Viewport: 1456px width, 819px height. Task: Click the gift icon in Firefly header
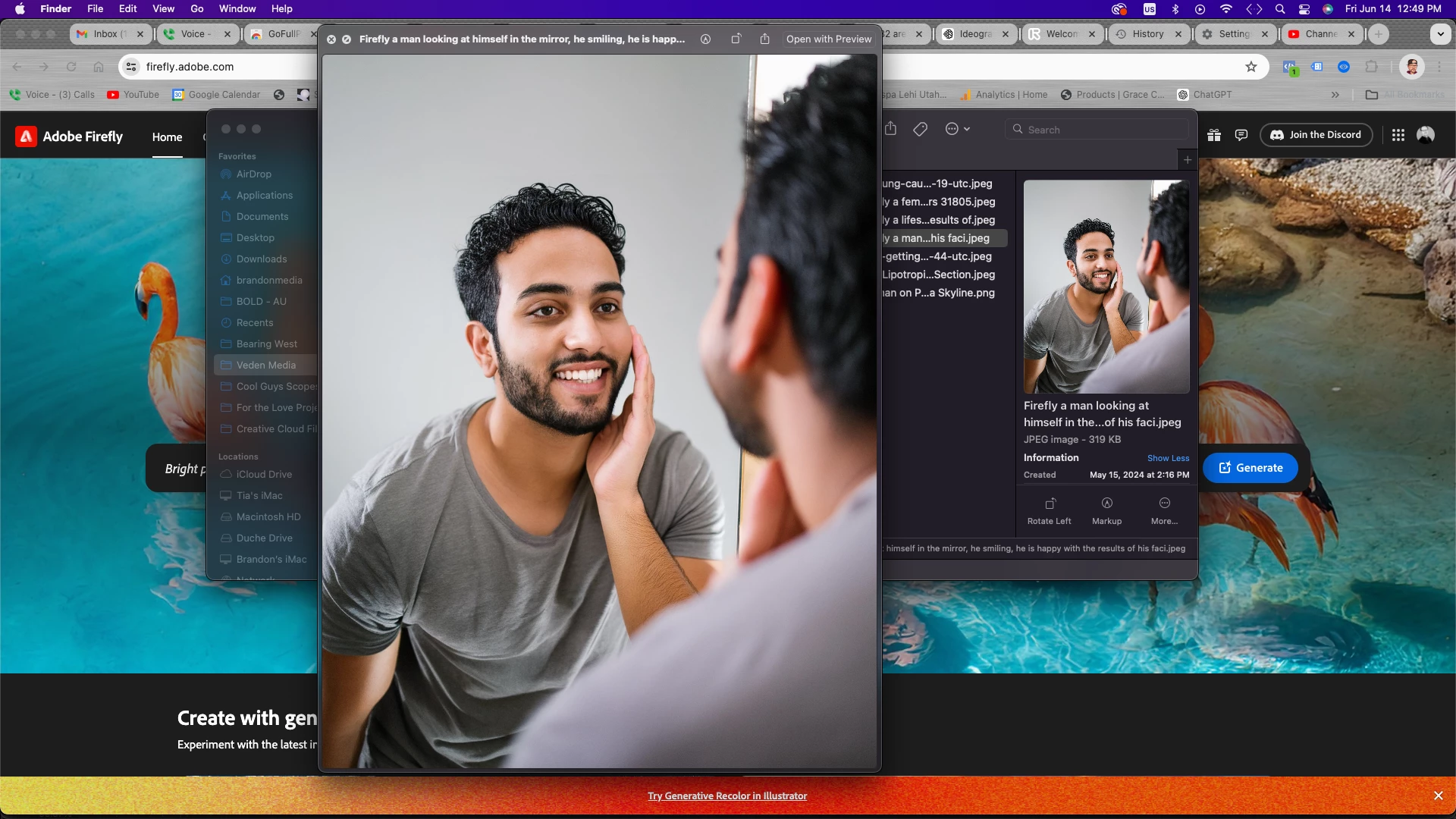pyautogui.click(x=1214, y=135)
